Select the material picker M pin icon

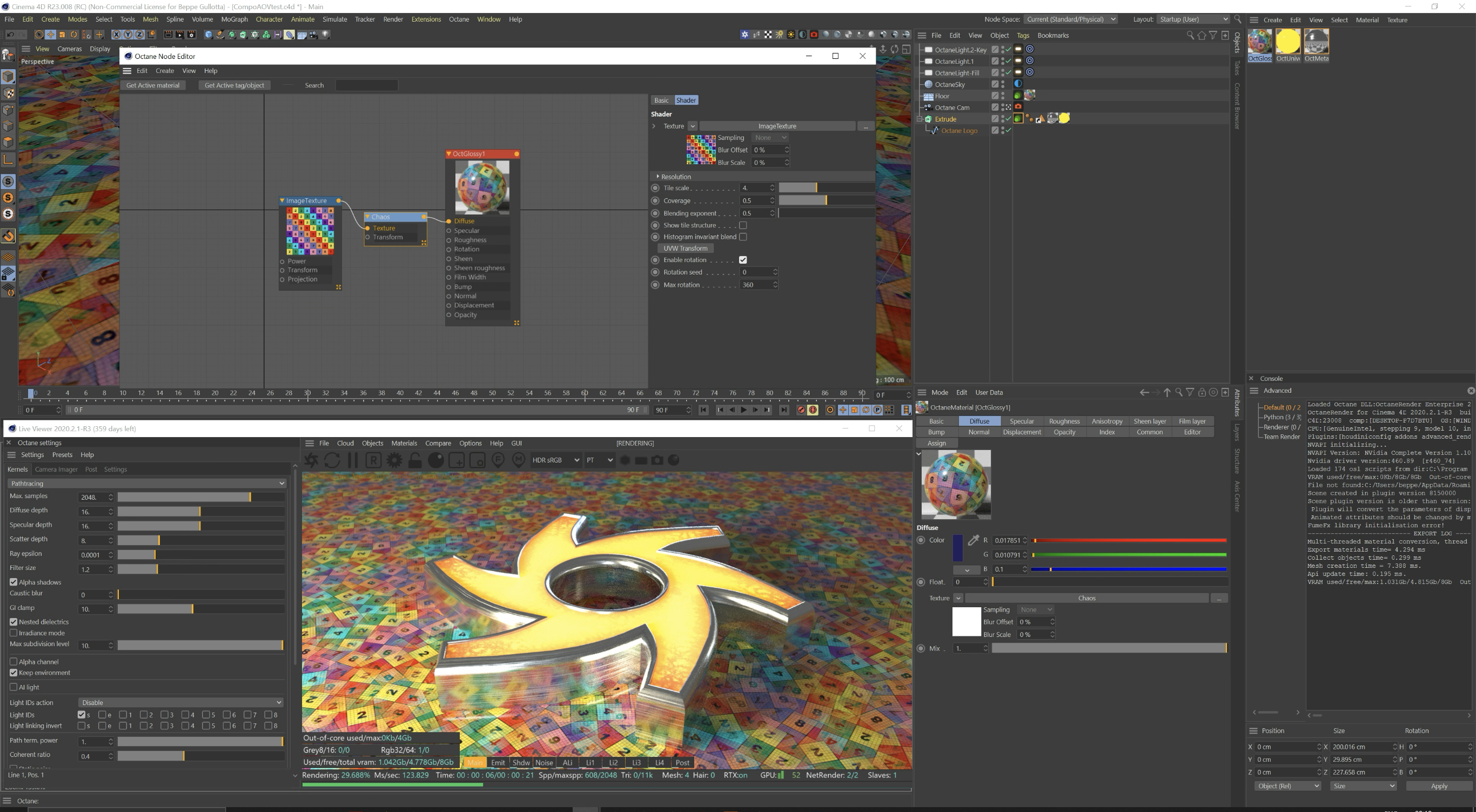coord(519,460)
